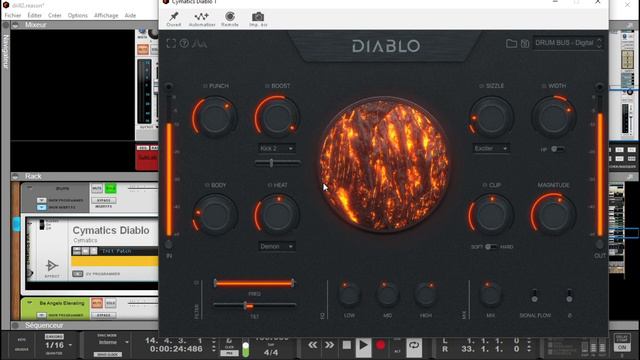
Task: Click the EQ HIGH knob
Action: (x=426, y=294)
